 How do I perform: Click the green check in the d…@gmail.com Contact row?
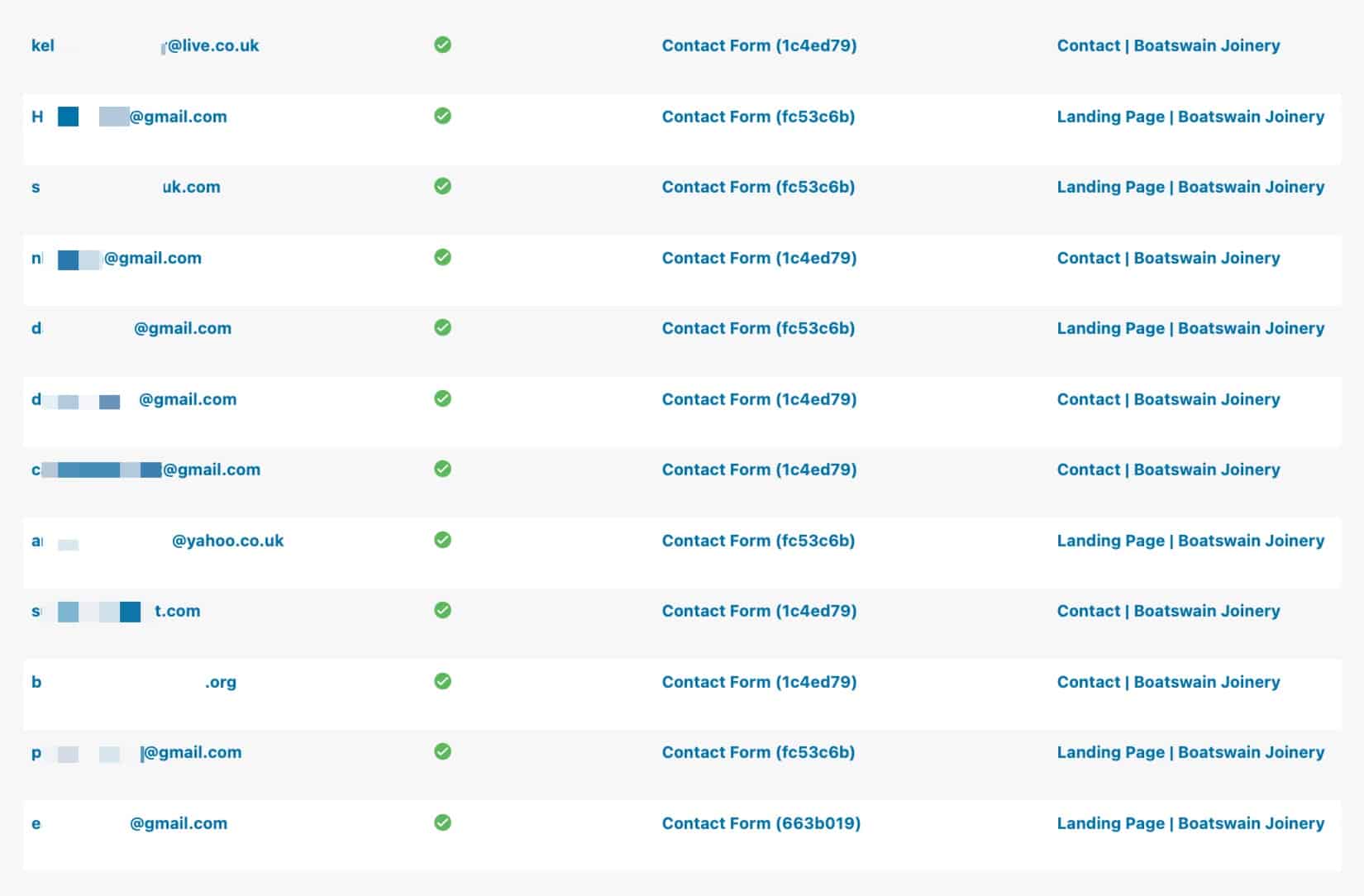point(443,398)
